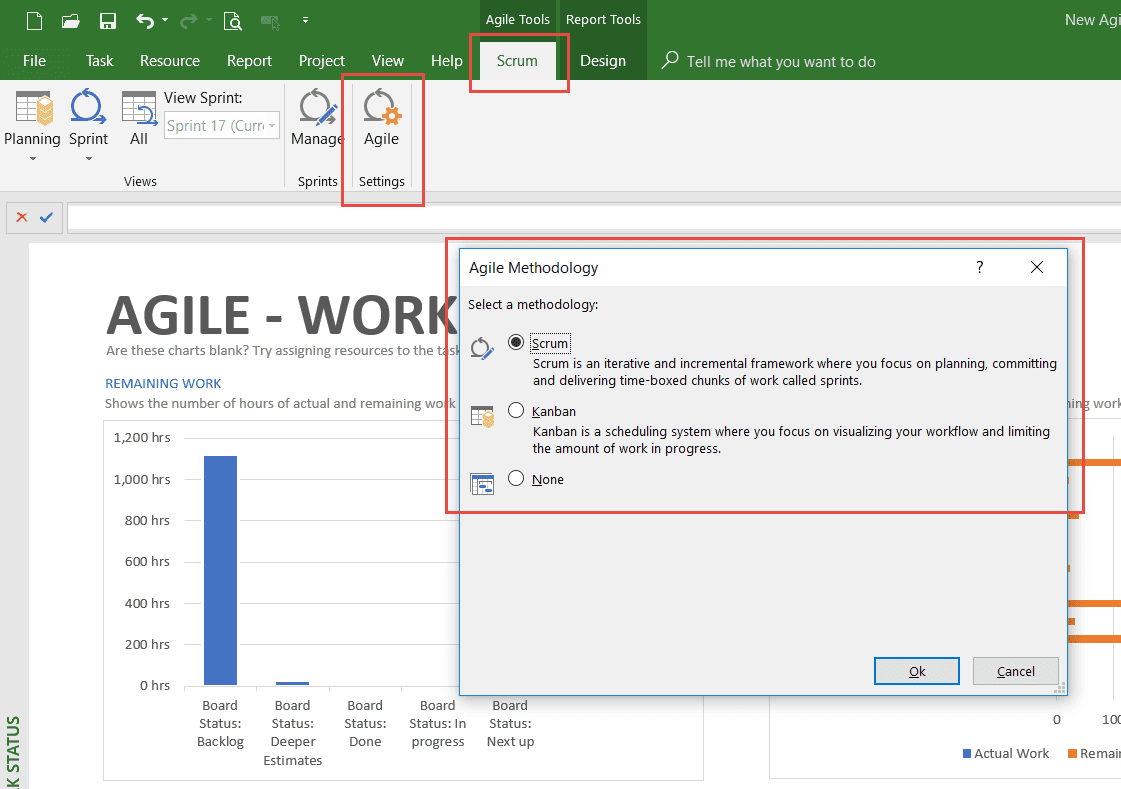Image resolution: width=1121 pixels, height=789 pixels.
Task: Click the "600 hrs" axis value
Action: (x=147, y=562)
